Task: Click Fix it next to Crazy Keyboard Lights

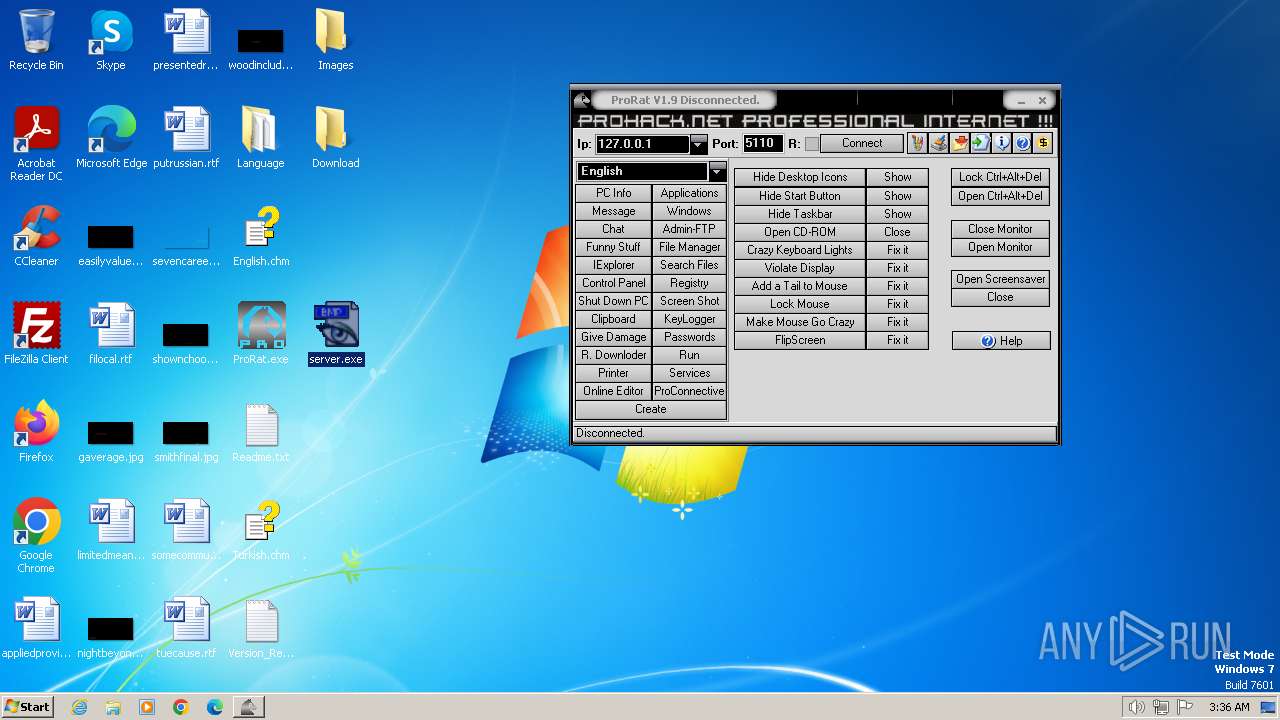Action: pyautogui.click(x=897, y=250)
